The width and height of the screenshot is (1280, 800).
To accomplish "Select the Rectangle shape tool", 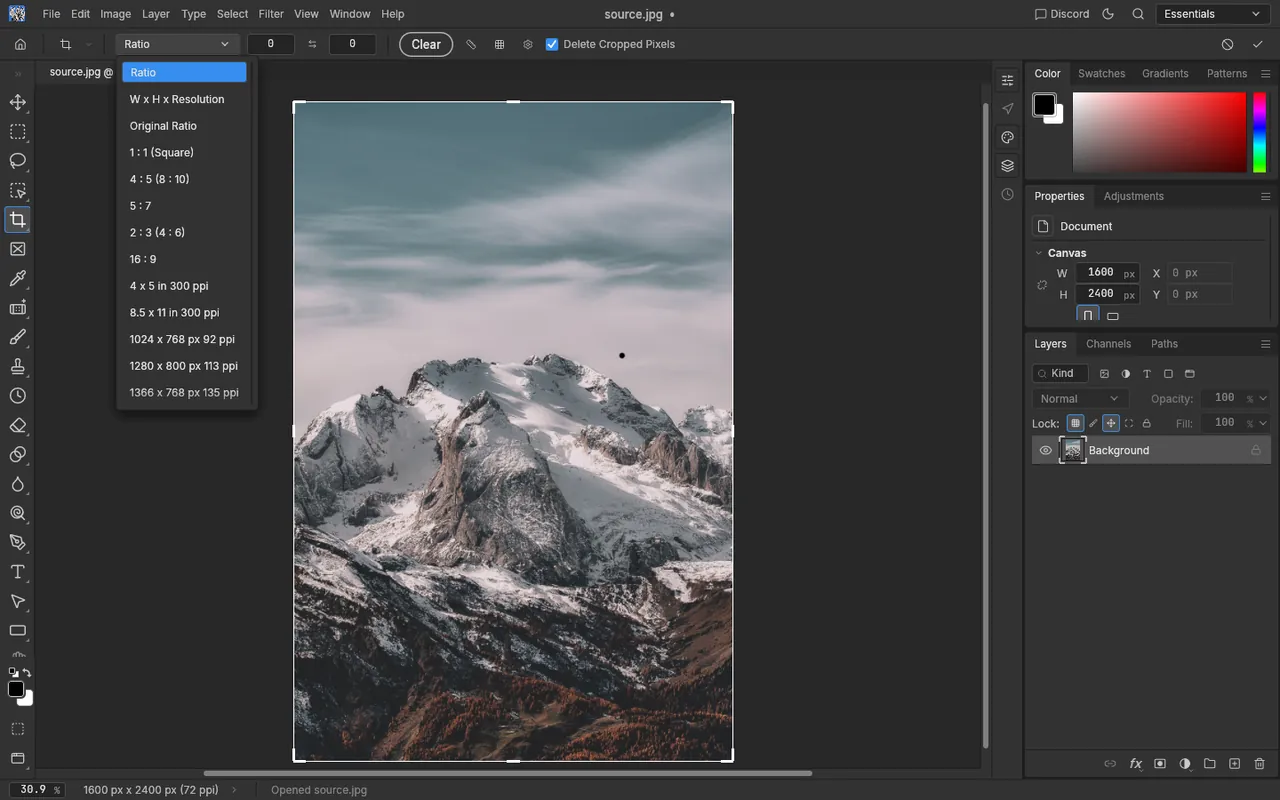I will [18, 631].
